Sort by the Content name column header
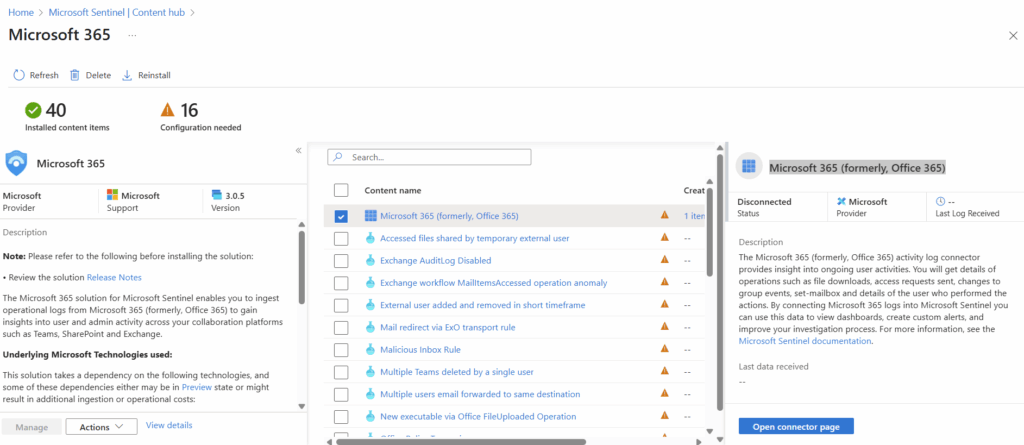The height and width of the screenshot is (445, 1024). pyautogui.click(x=392, y=190)
